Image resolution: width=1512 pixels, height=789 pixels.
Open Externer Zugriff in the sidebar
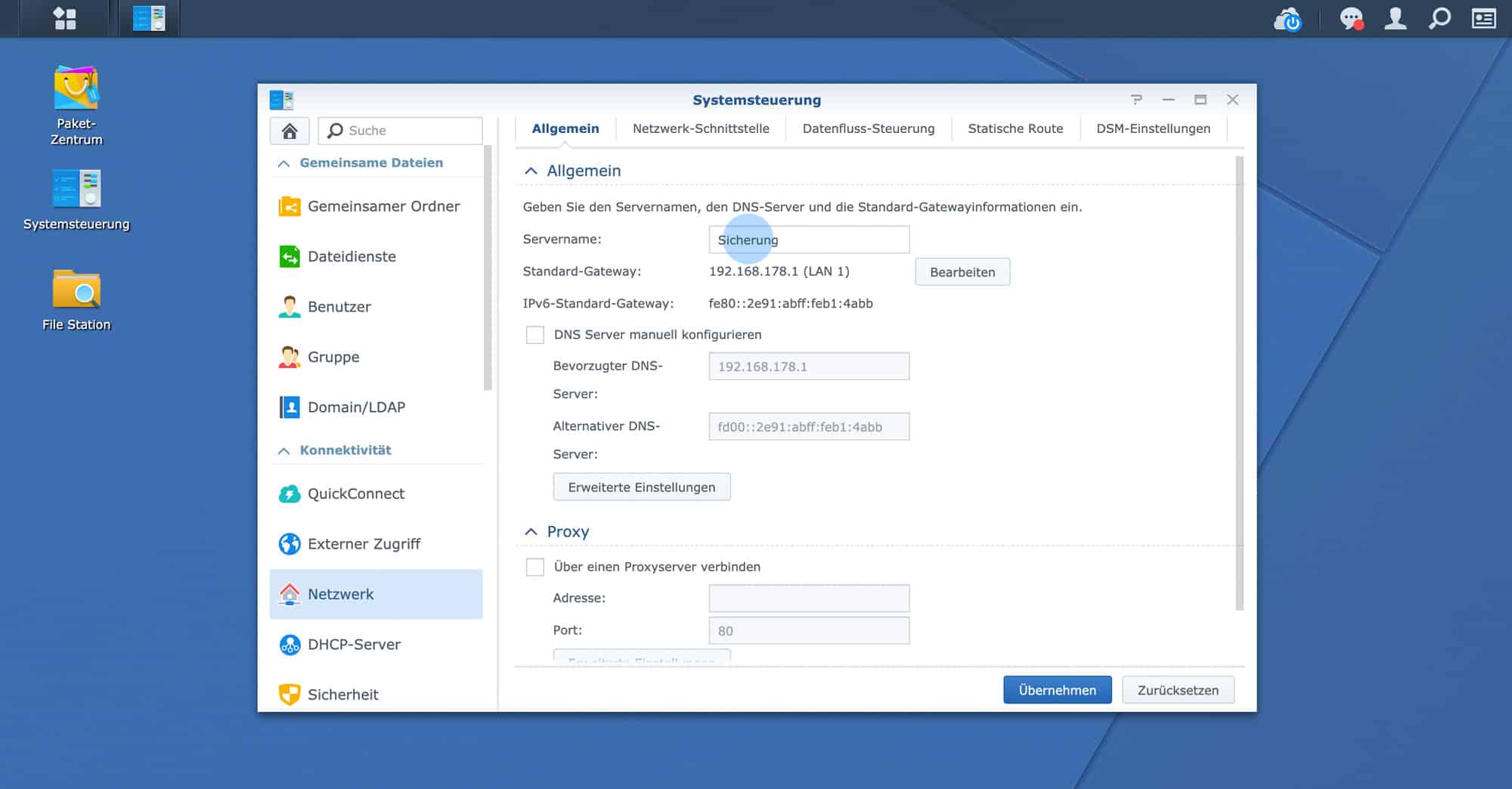(376, 544)
